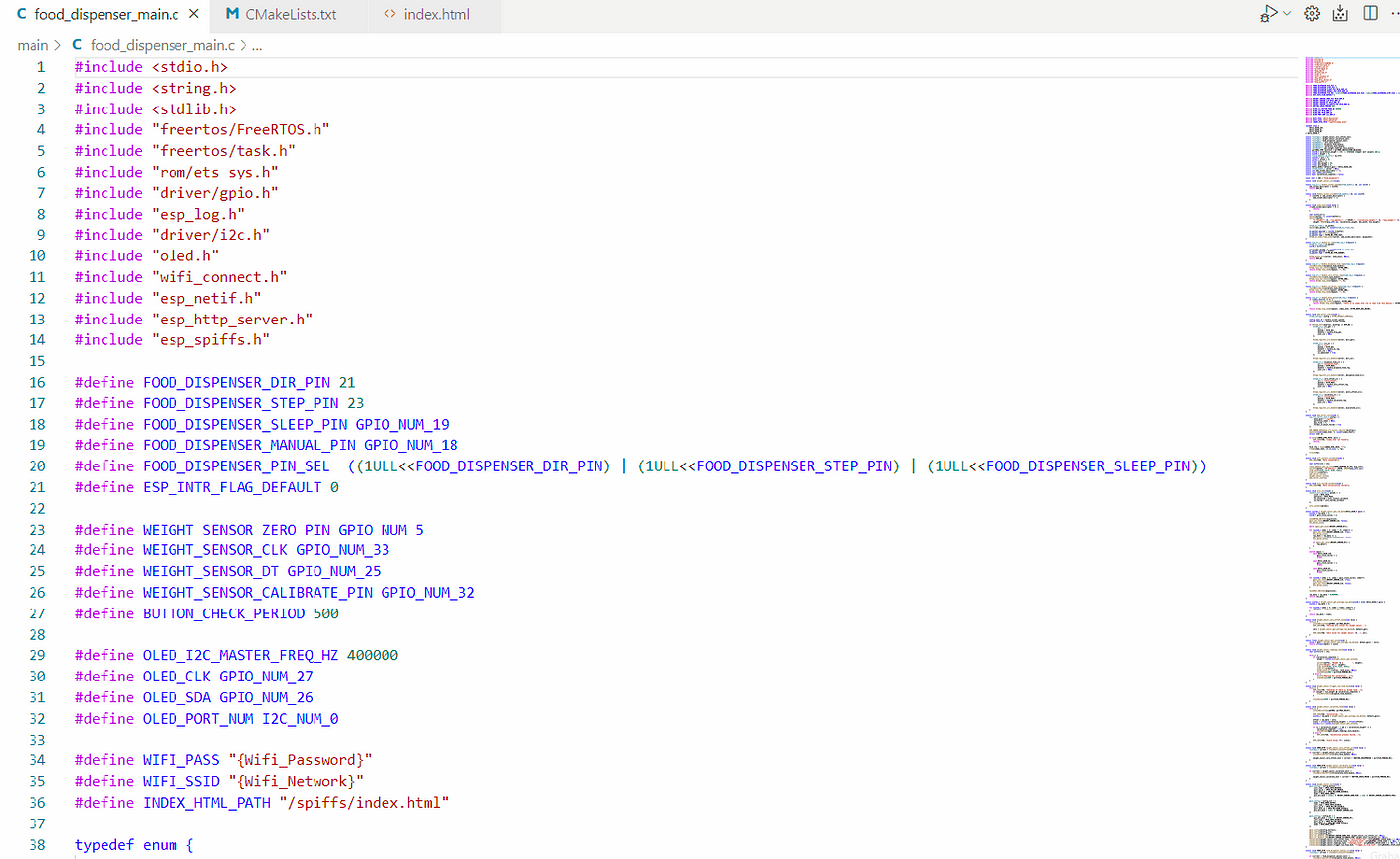Click GPIO_NUM_26 on OLED_SDA line

(266, 697)
